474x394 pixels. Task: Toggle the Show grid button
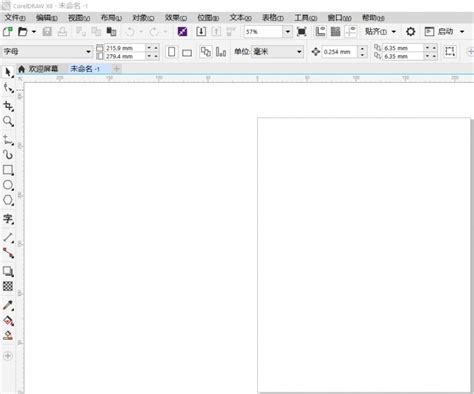(336, 32)
